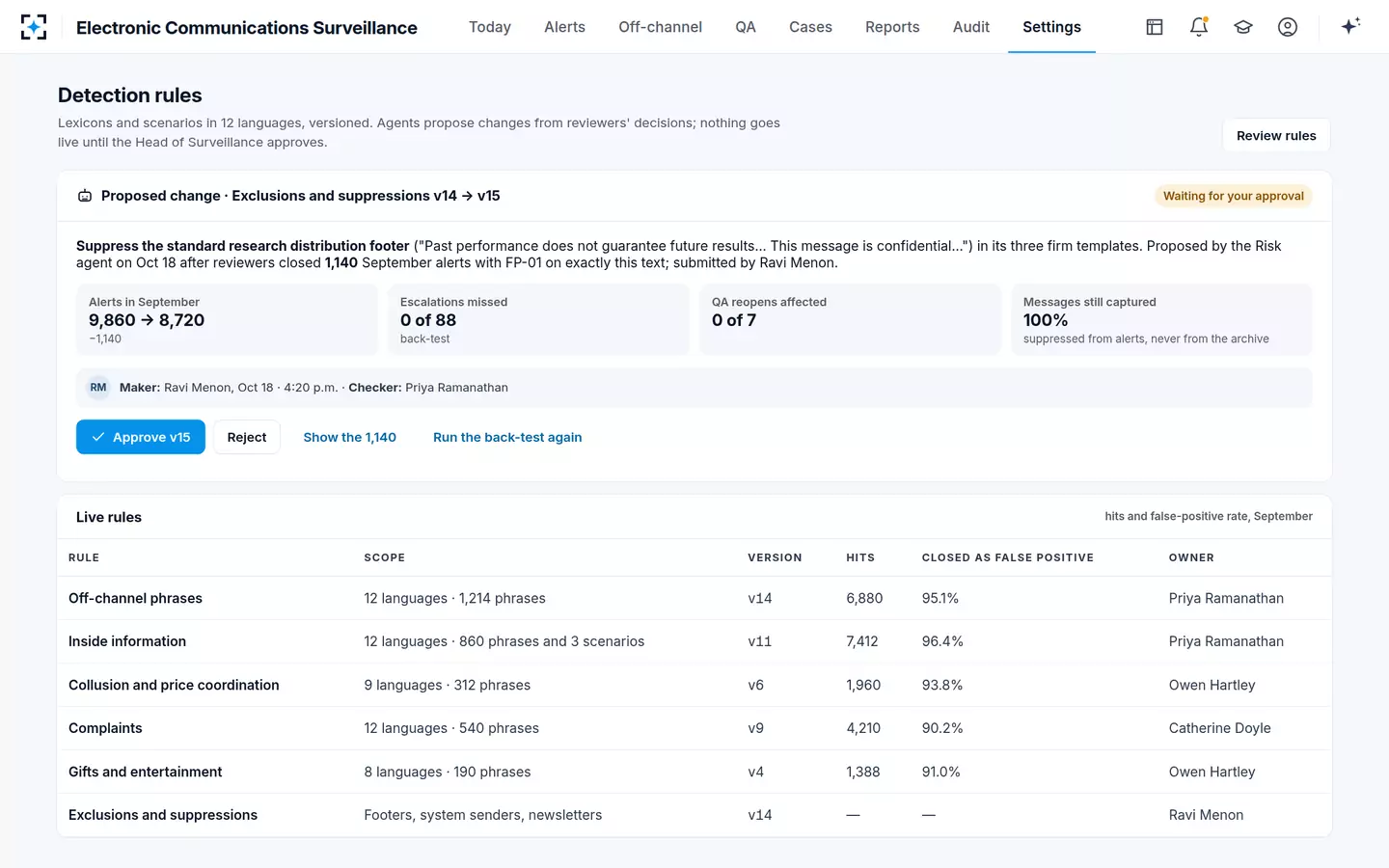Screen dimensions: 1389x868
Task: Open the AI assistant sparkle icon
Action: (1351, 27)
